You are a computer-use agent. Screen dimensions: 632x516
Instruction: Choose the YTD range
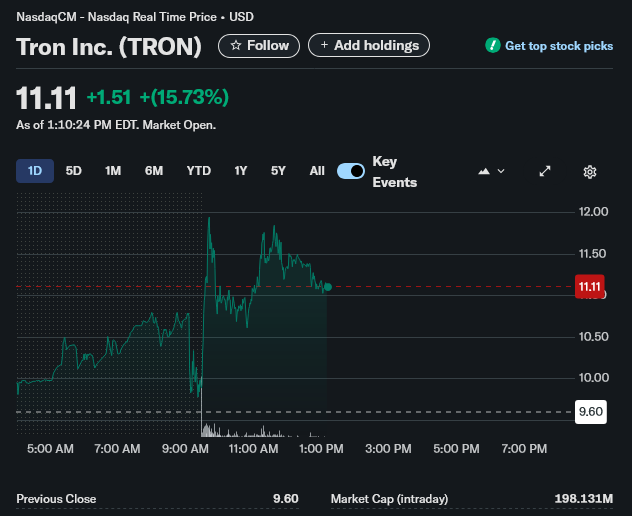pos(199,171)
